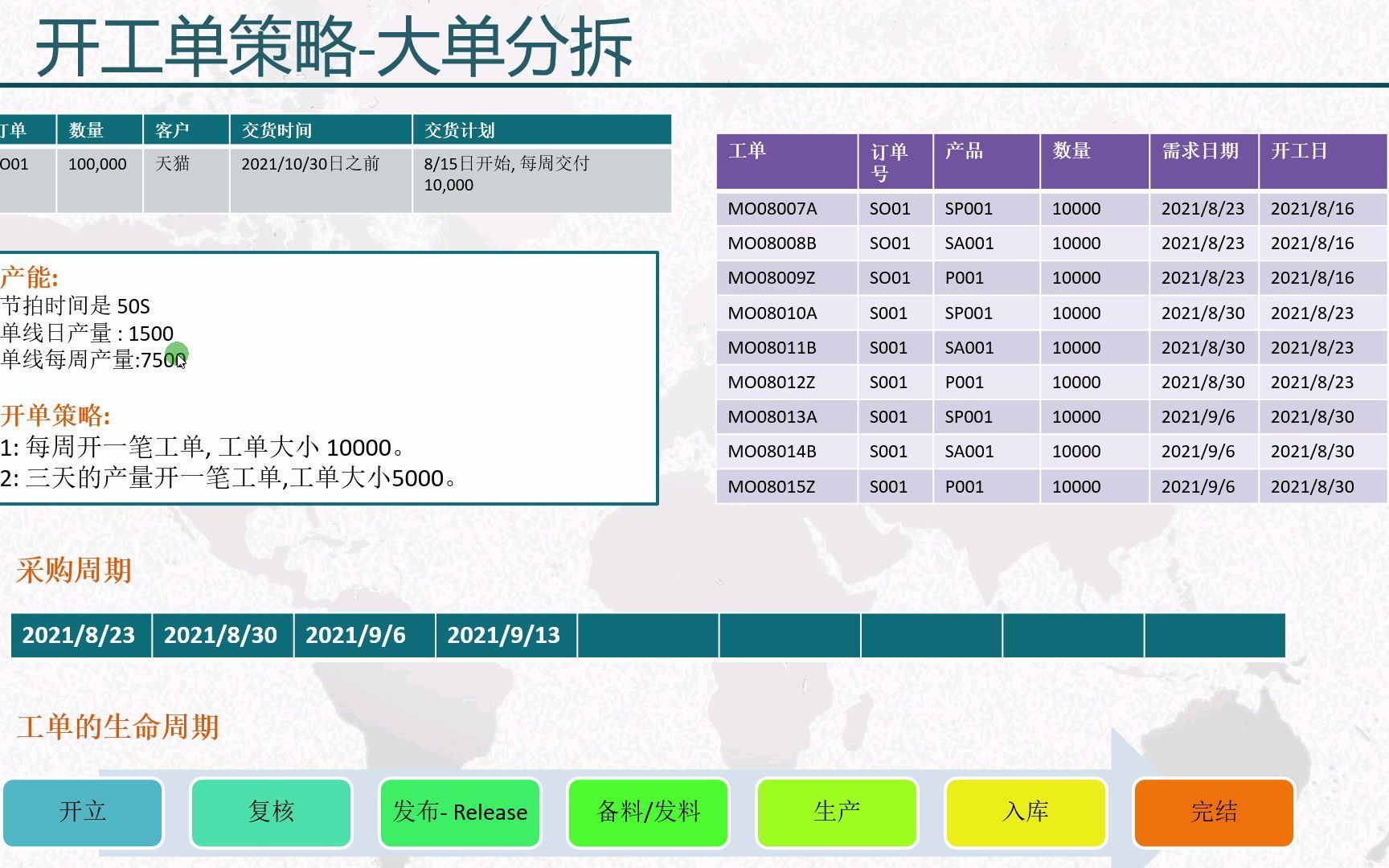Click work order MO08011B cell

pyautogui.click(x=787, y=348)
